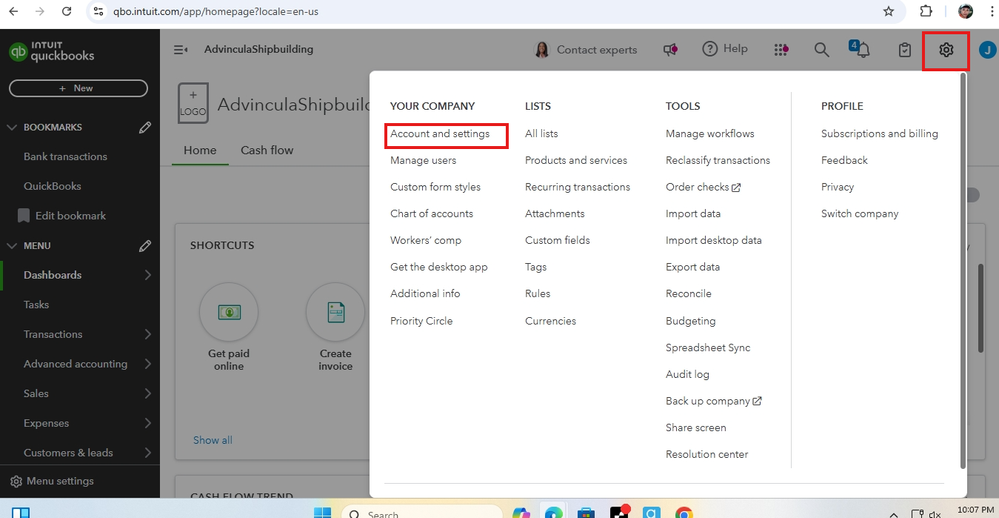The height and width of the screenshot is (518, 999).
Task: Click the browser address bar URL
Action: point(215,11)
